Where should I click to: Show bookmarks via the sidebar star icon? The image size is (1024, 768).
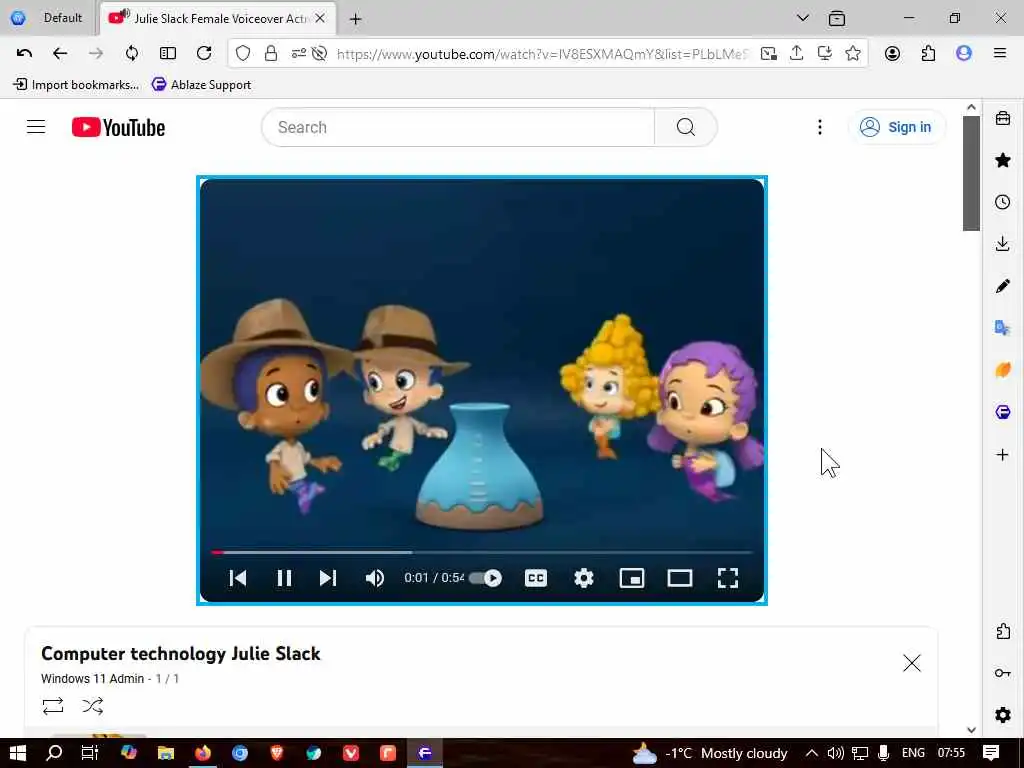tap(1003, 160)
